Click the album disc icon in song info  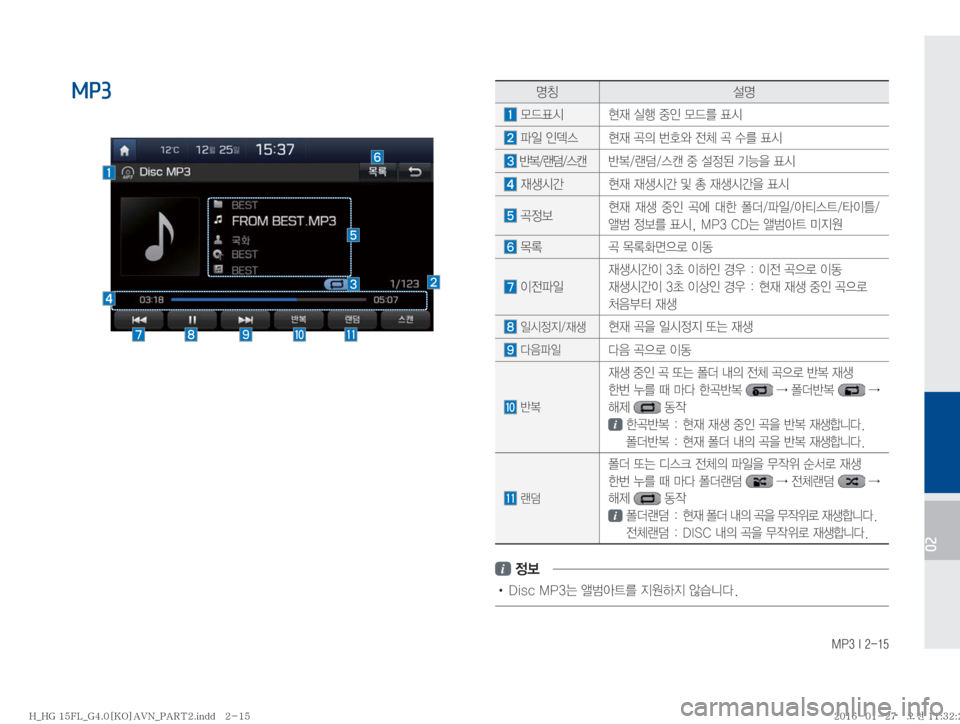tap(219, 255)
